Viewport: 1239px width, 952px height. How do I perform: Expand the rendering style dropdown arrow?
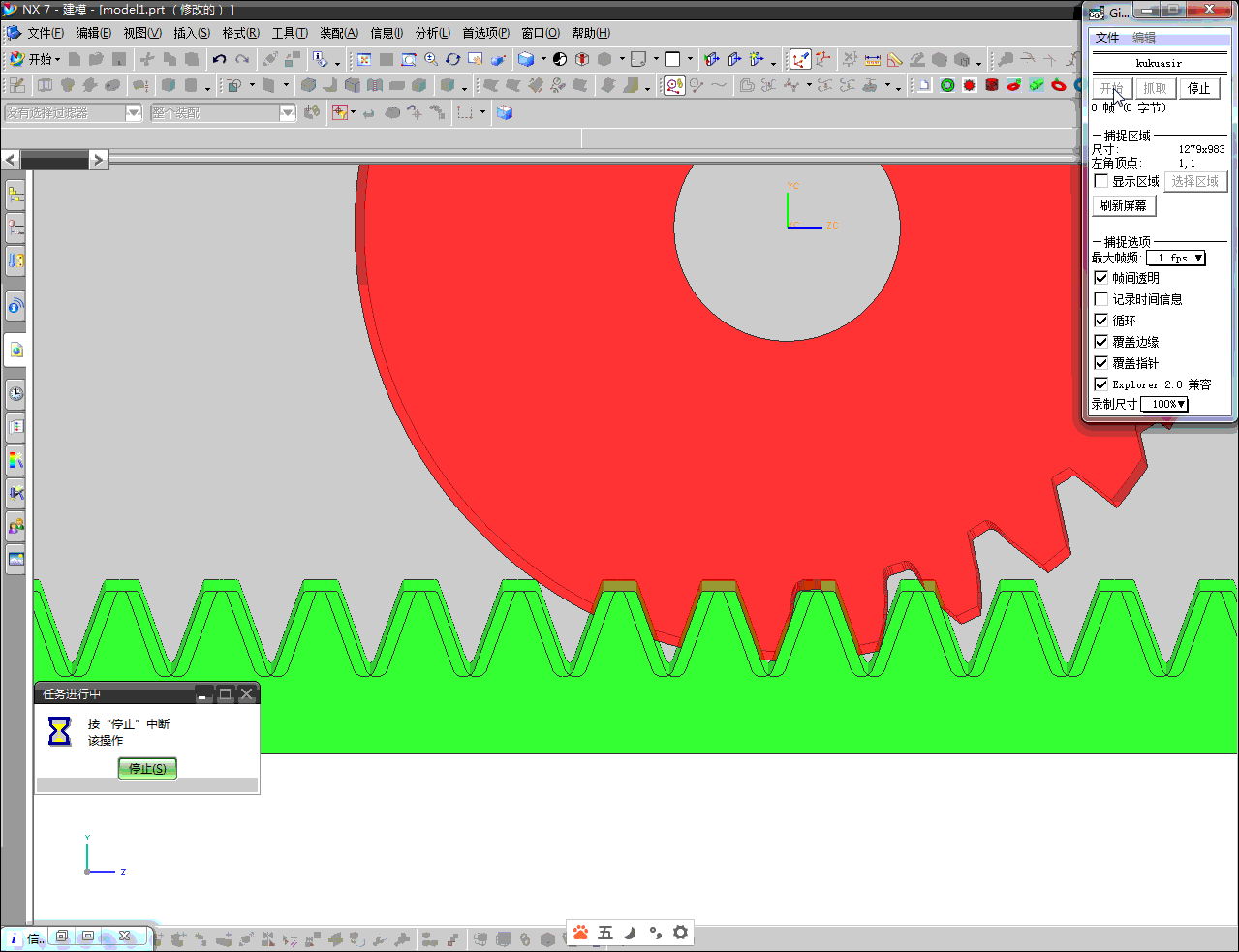[543, 59]
